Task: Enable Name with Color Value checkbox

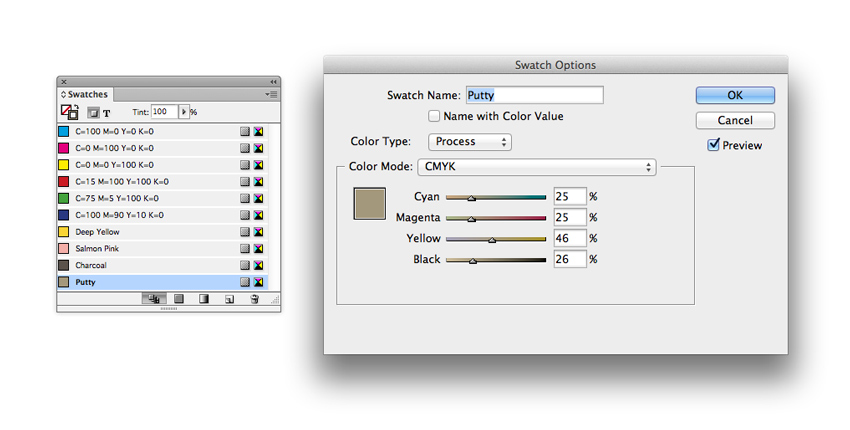Action: pyautogui.click(x=434, y=117)
